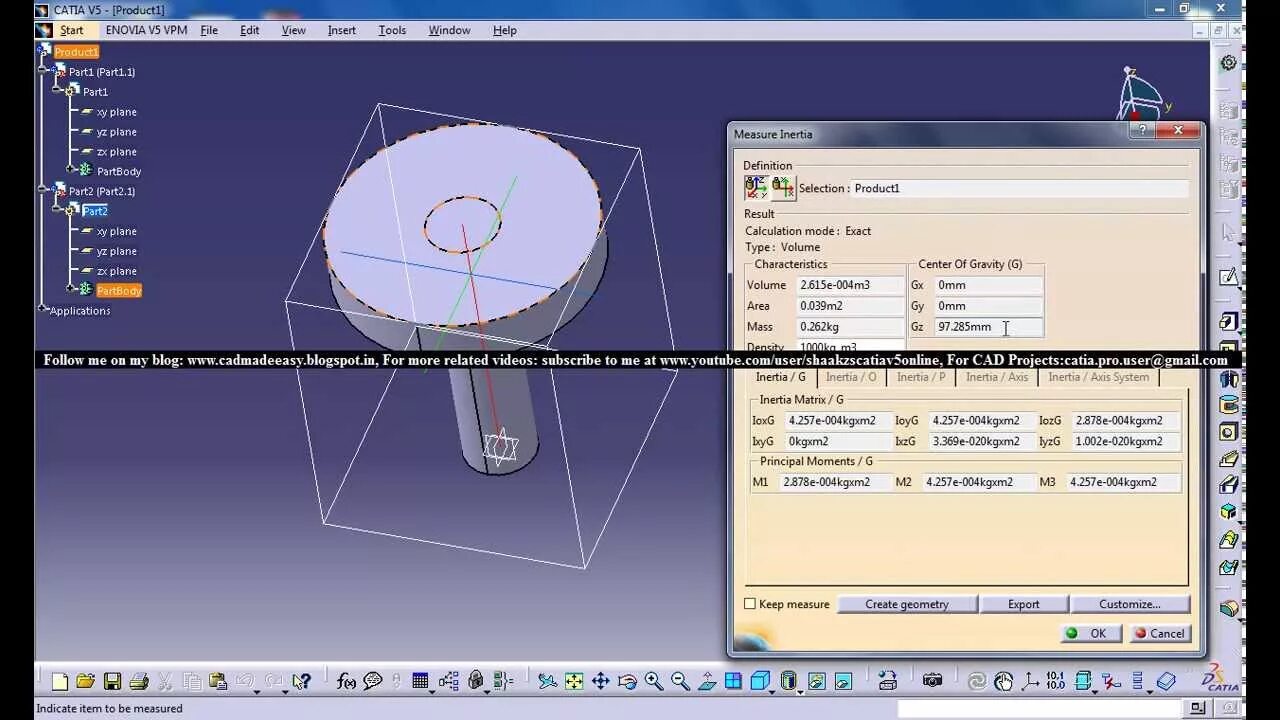Click the Gz field showing 97.285mm
This screenshot has height=720, width=1280.
tap(988, 327)
